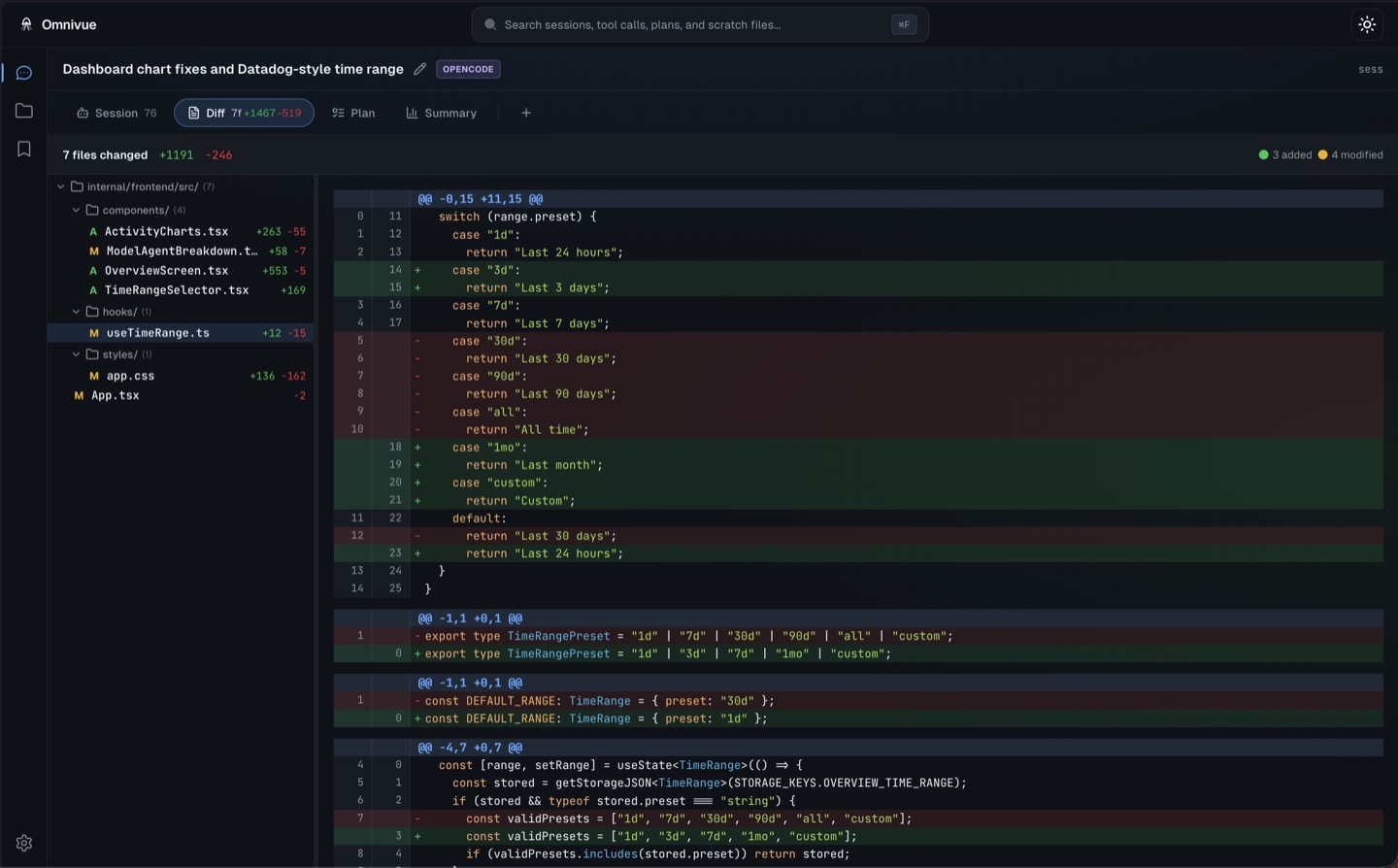Collapse the hooks/ folder chevron

click(x=77, y=312)
